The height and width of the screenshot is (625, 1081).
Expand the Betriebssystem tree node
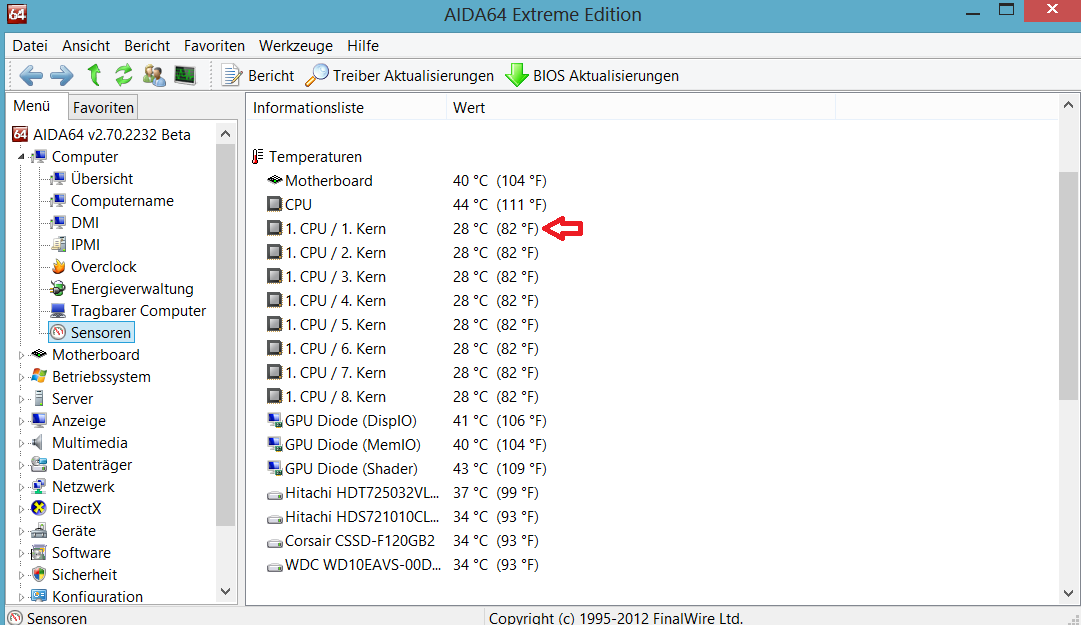(21, 378)
